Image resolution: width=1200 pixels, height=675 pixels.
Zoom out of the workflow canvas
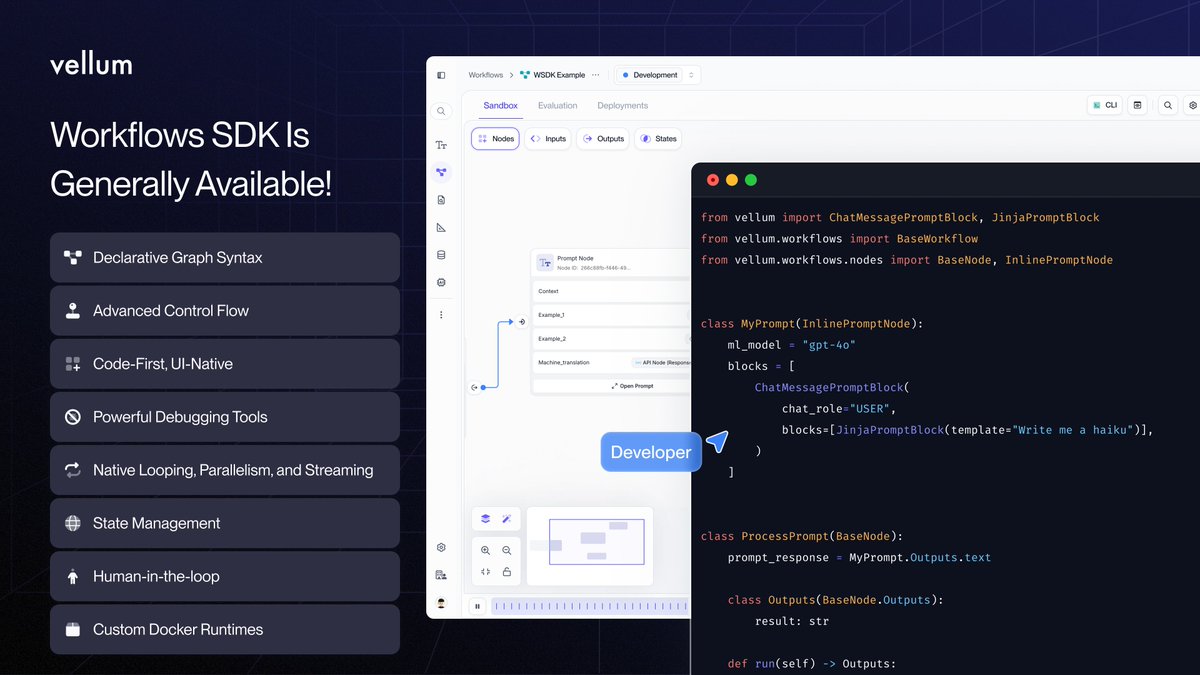(507, 550)
